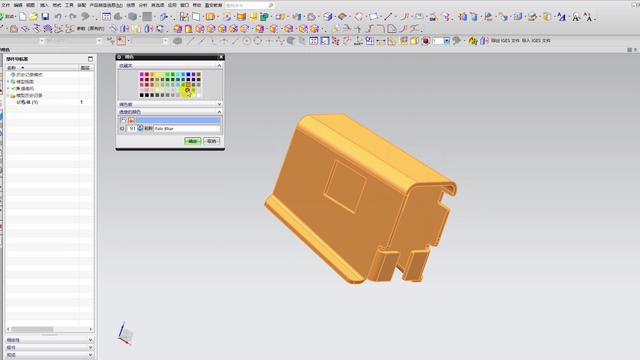Viewport: 640px width, 360px height.
Task: Expand the collapsed middle section in color dialog
Action: [219, 104]
